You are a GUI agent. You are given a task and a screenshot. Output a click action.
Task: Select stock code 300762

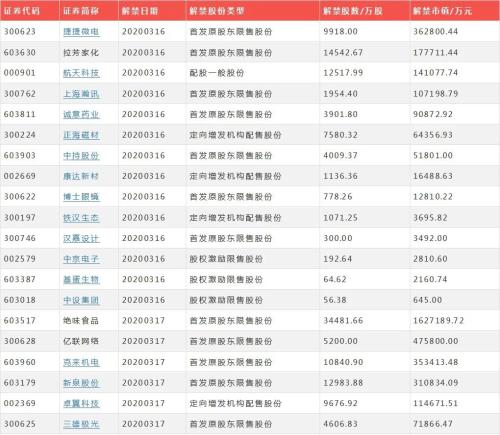click(20, 94)
